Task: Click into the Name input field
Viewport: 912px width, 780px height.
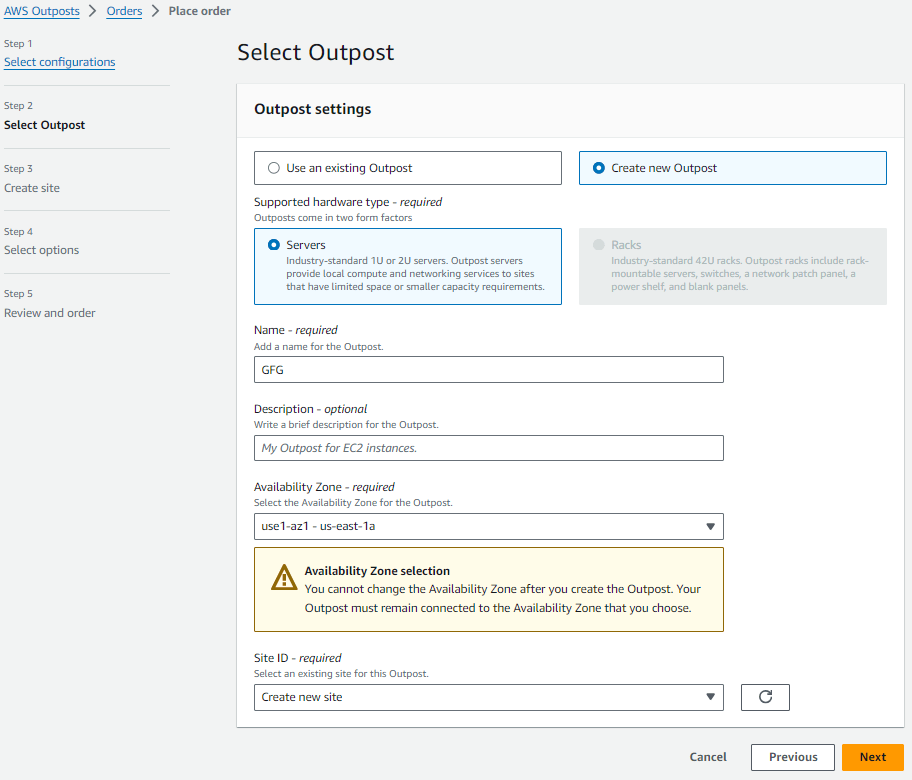Action: [488, 369]
